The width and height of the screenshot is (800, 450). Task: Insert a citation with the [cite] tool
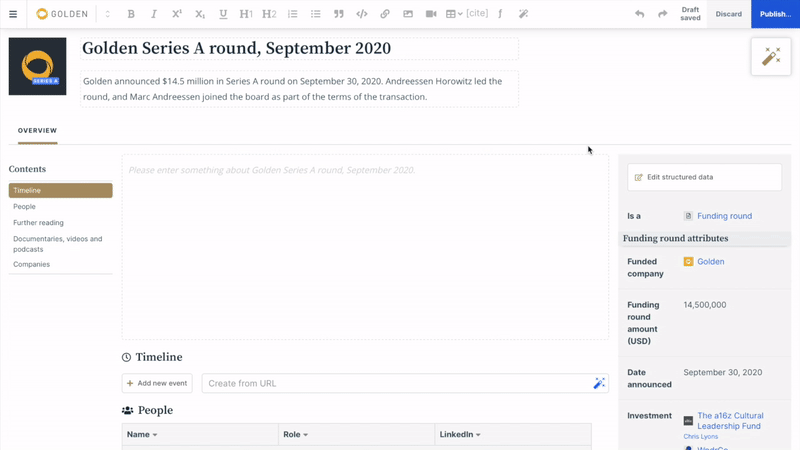[x=477, y=13]
